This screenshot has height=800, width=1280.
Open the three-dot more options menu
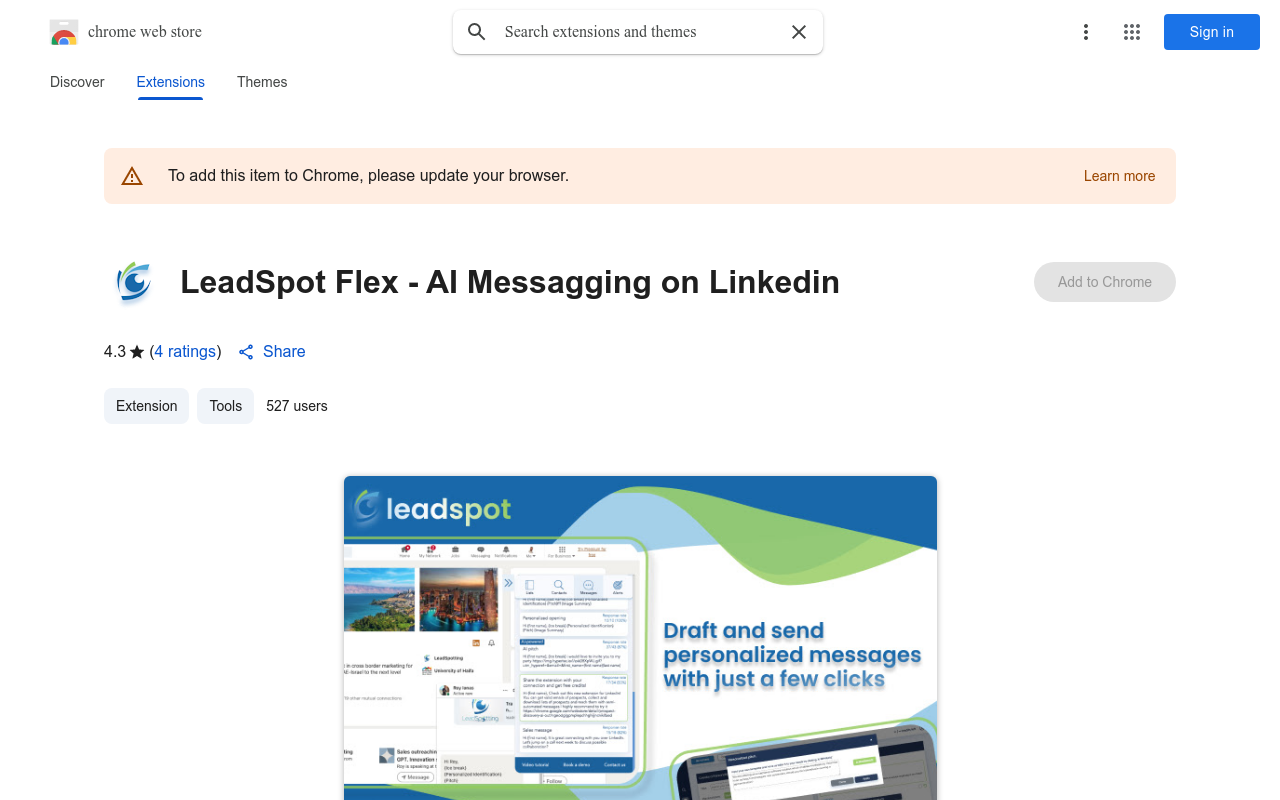coord(1086,32)
